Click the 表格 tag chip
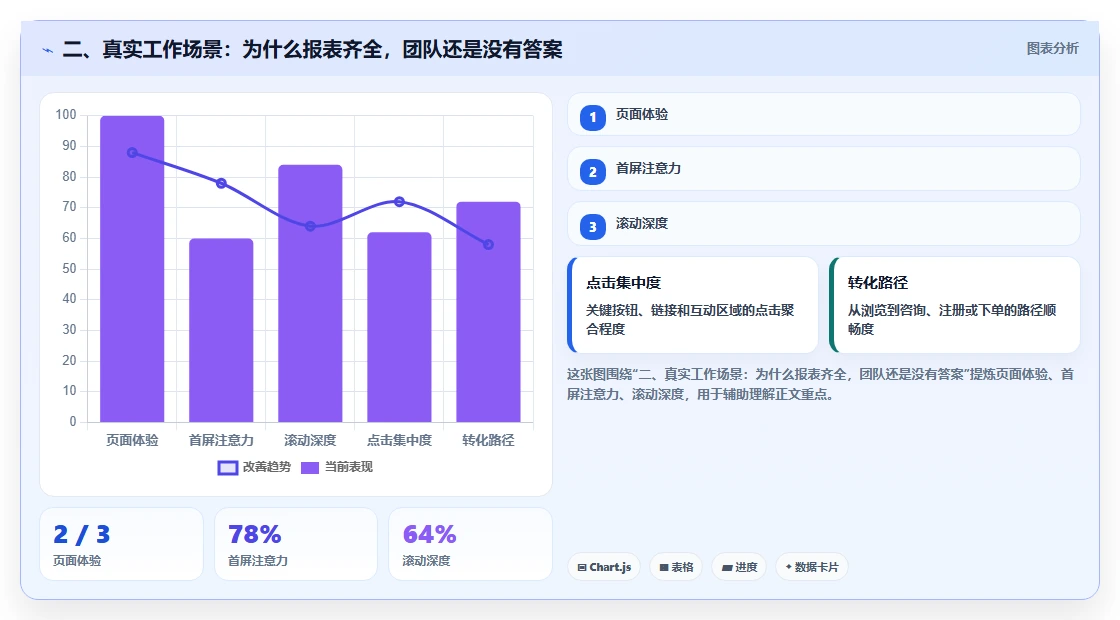Viewport: 1120px width, 620px height. [676, 567]
